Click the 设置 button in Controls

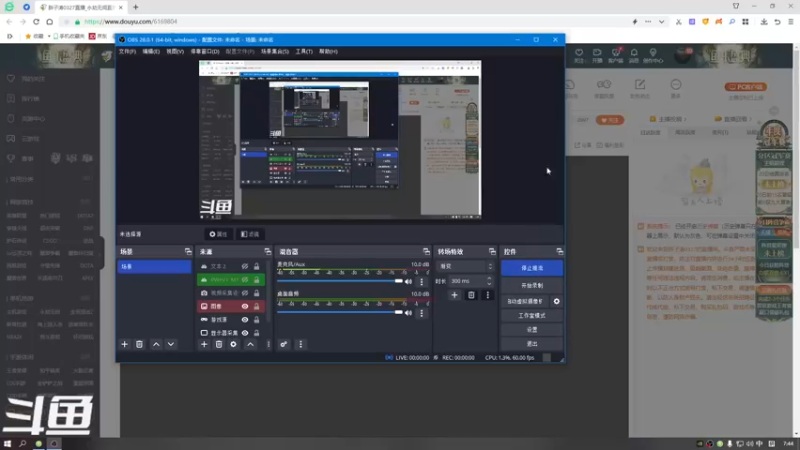532,330
